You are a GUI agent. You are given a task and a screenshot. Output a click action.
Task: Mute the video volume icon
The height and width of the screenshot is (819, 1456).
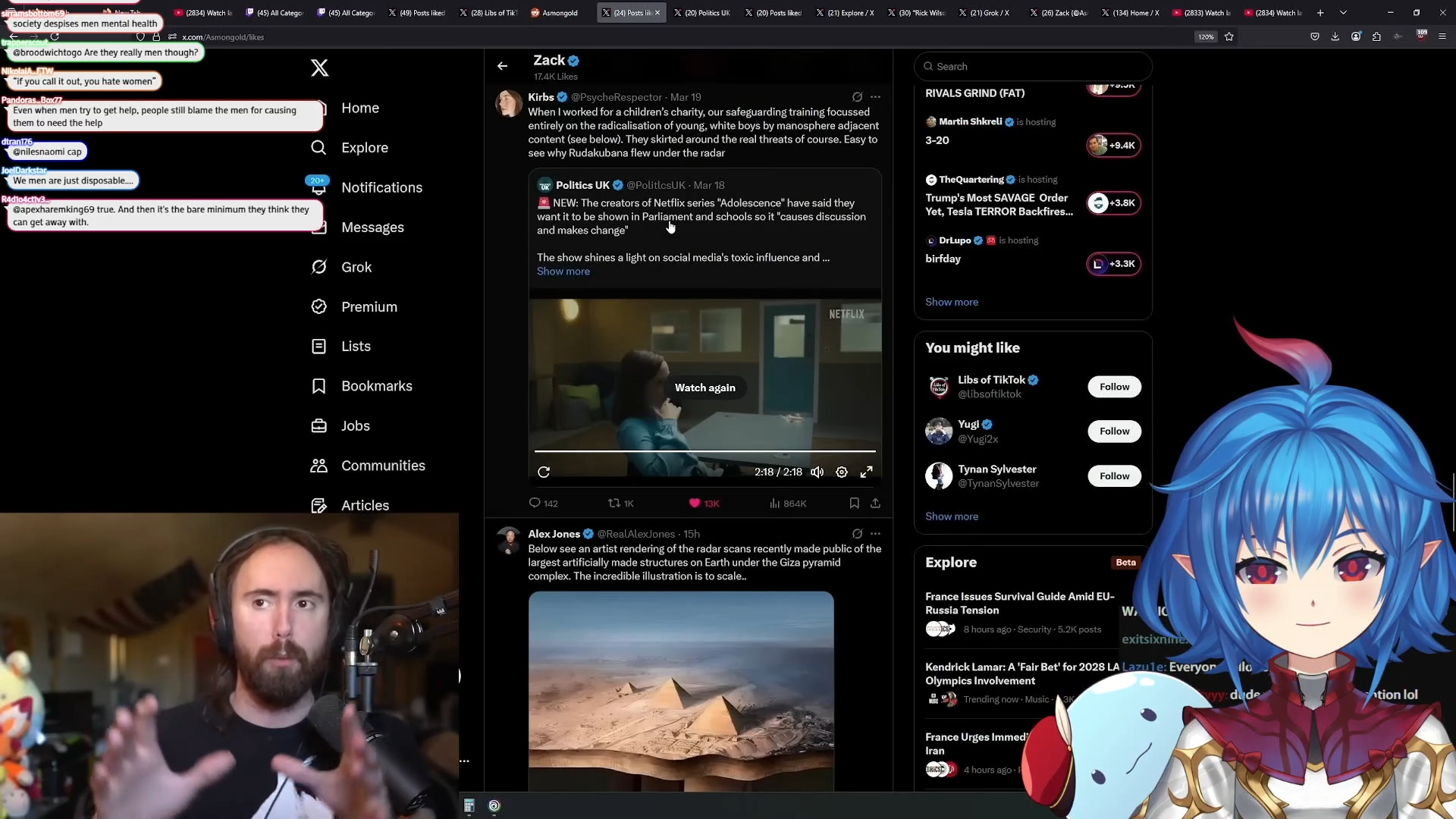pyautogui.click(x=817, y=472)
